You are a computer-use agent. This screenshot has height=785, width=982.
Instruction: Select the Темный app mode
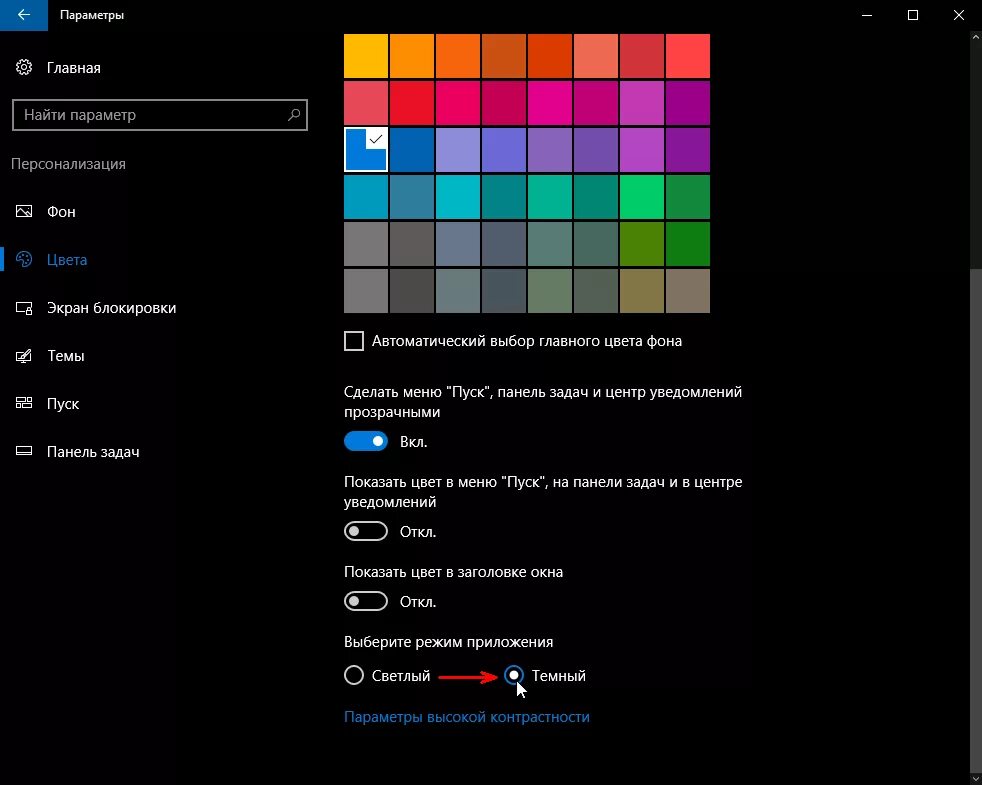pos(514,675)
